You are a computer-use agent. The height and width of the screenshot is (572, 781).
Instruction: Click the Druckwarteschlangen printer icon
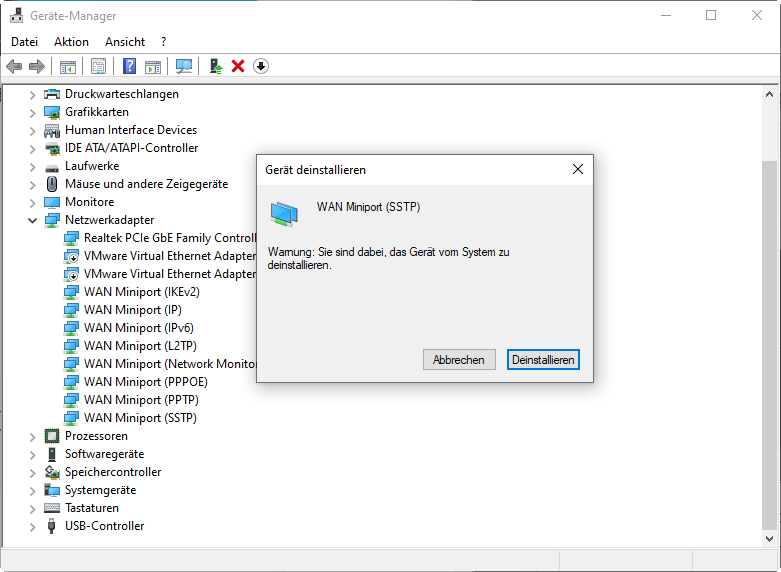[x=52, y=94]
